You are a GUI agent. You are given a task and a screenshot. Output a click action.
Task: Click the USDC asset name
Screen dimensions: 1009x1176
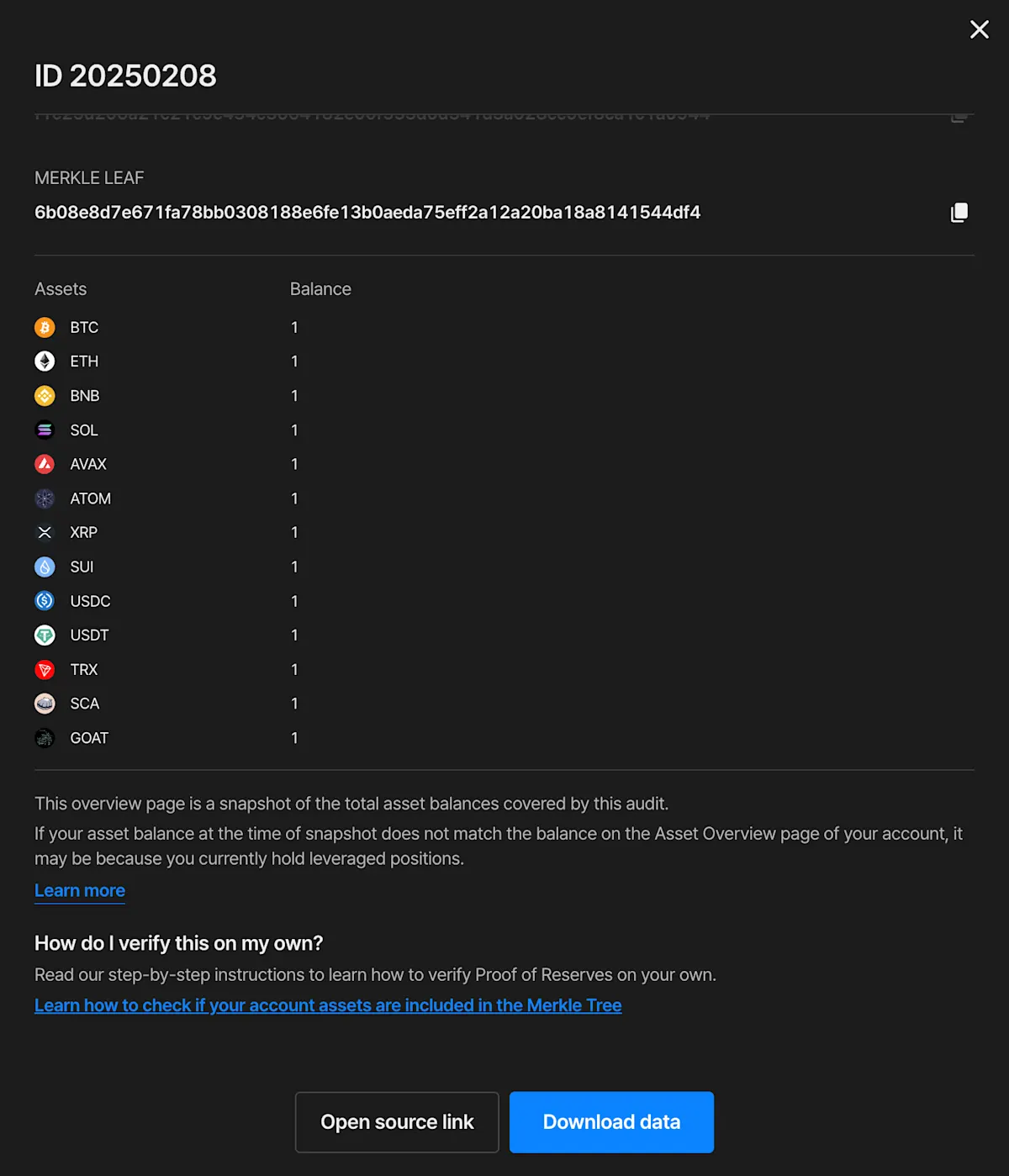tap(91, 602)
